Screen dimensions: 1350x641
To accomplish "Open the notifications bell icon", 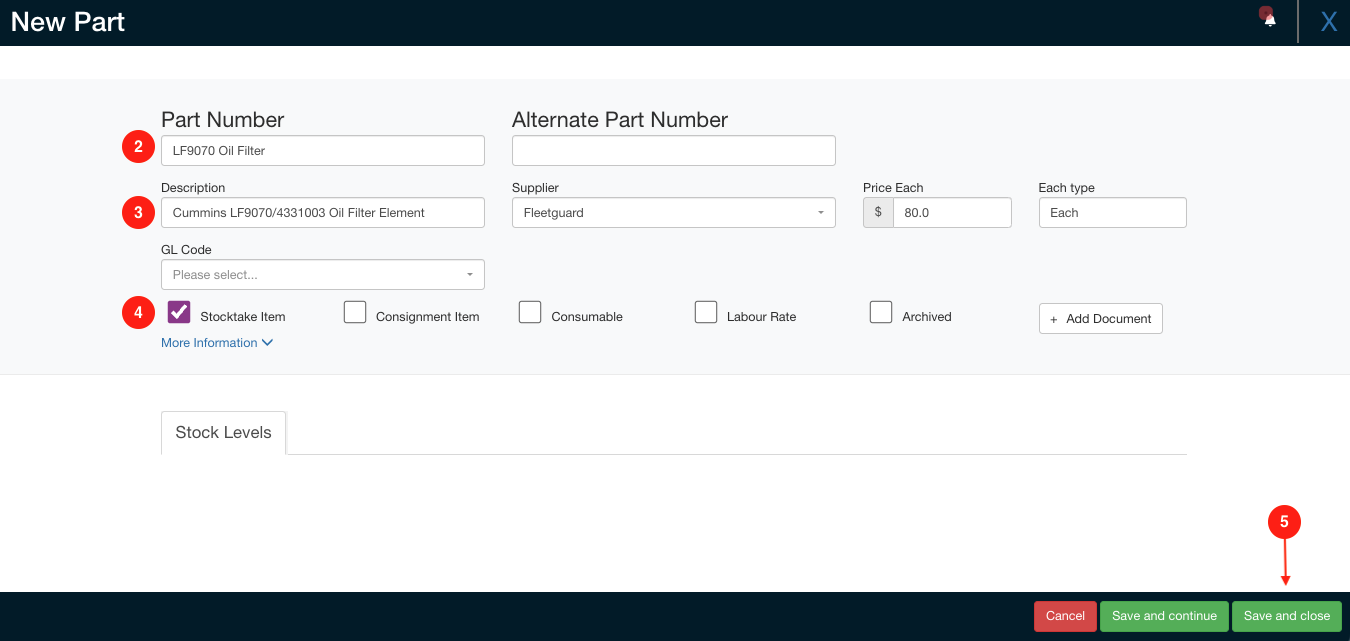I will click(x=1267, y=18).
